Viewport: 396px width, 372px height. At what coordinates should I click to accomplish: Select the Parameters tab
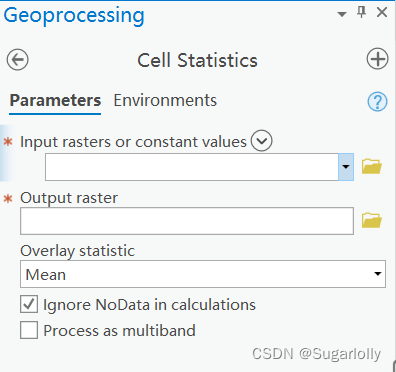coord(55,101)
